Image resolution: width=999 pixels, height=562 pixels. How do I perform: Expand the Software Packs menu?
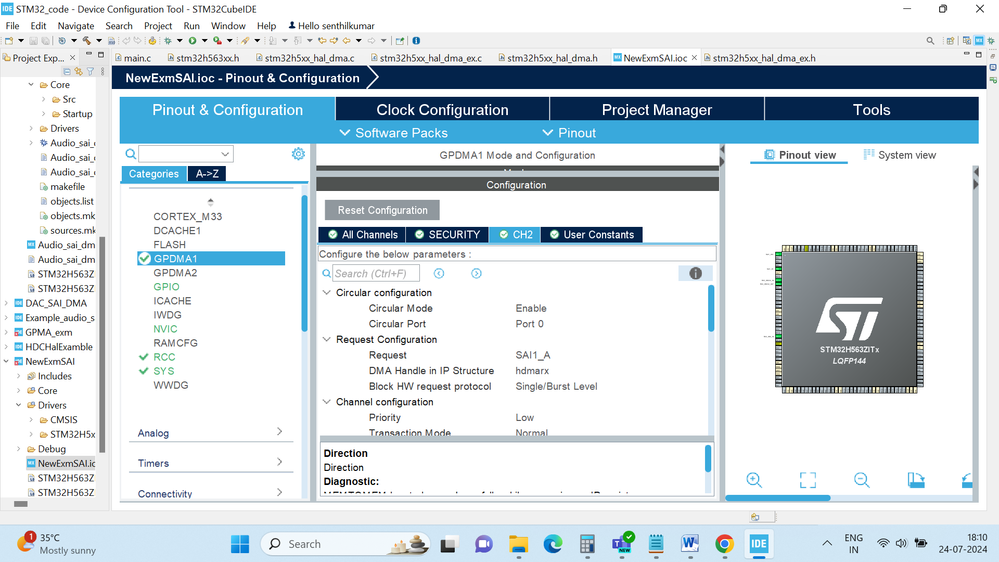(x=394, y=133)
